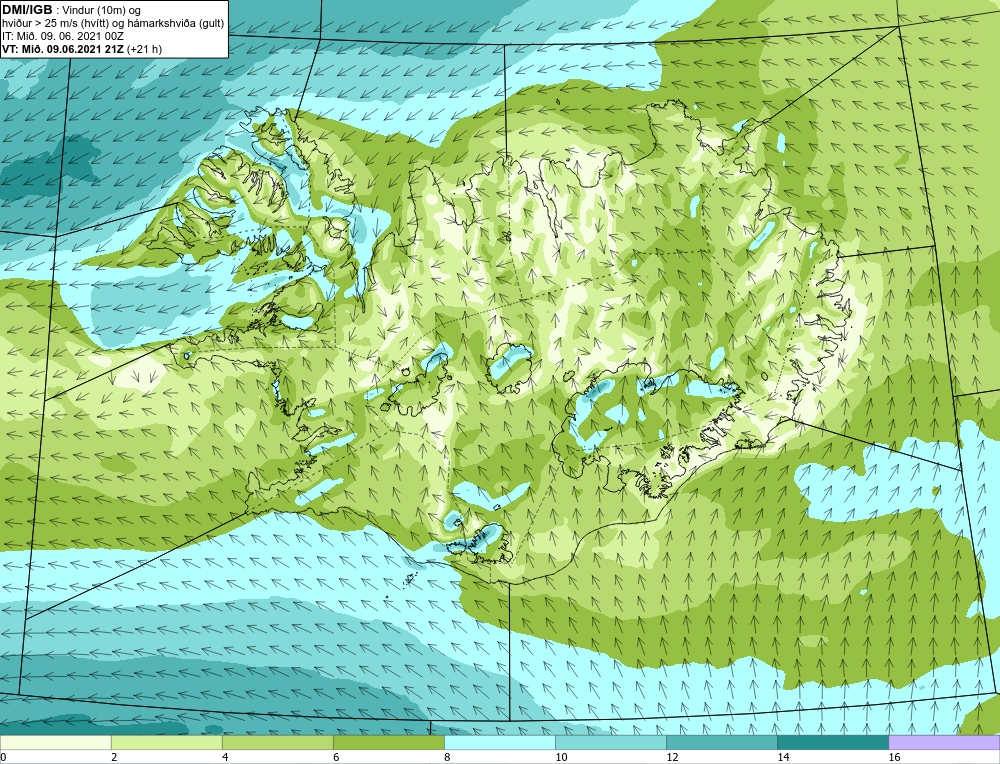Click the legend tick label "12"

coord(672,757)
